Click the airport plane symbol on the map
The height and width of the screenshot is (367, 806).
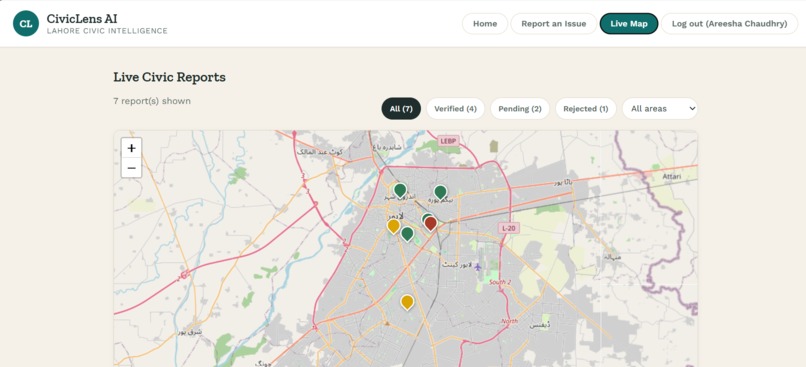pos(478,267)
